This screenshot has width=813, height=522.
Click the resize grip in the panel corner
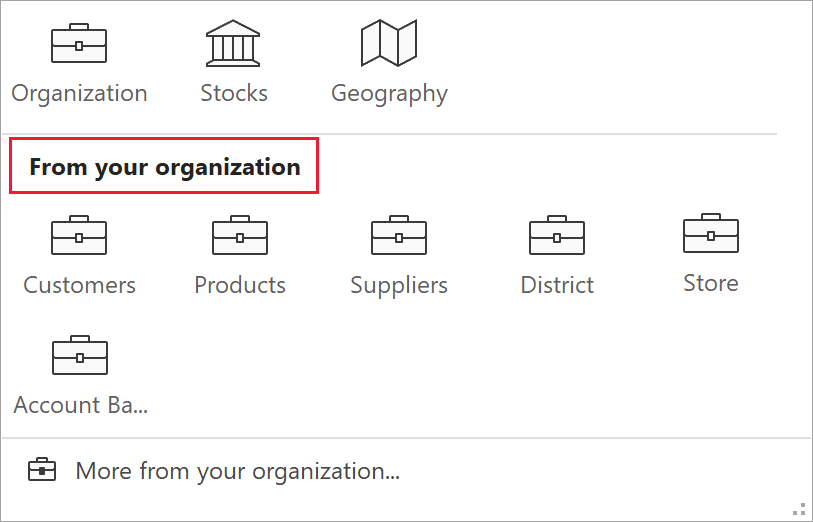(800, 508)
